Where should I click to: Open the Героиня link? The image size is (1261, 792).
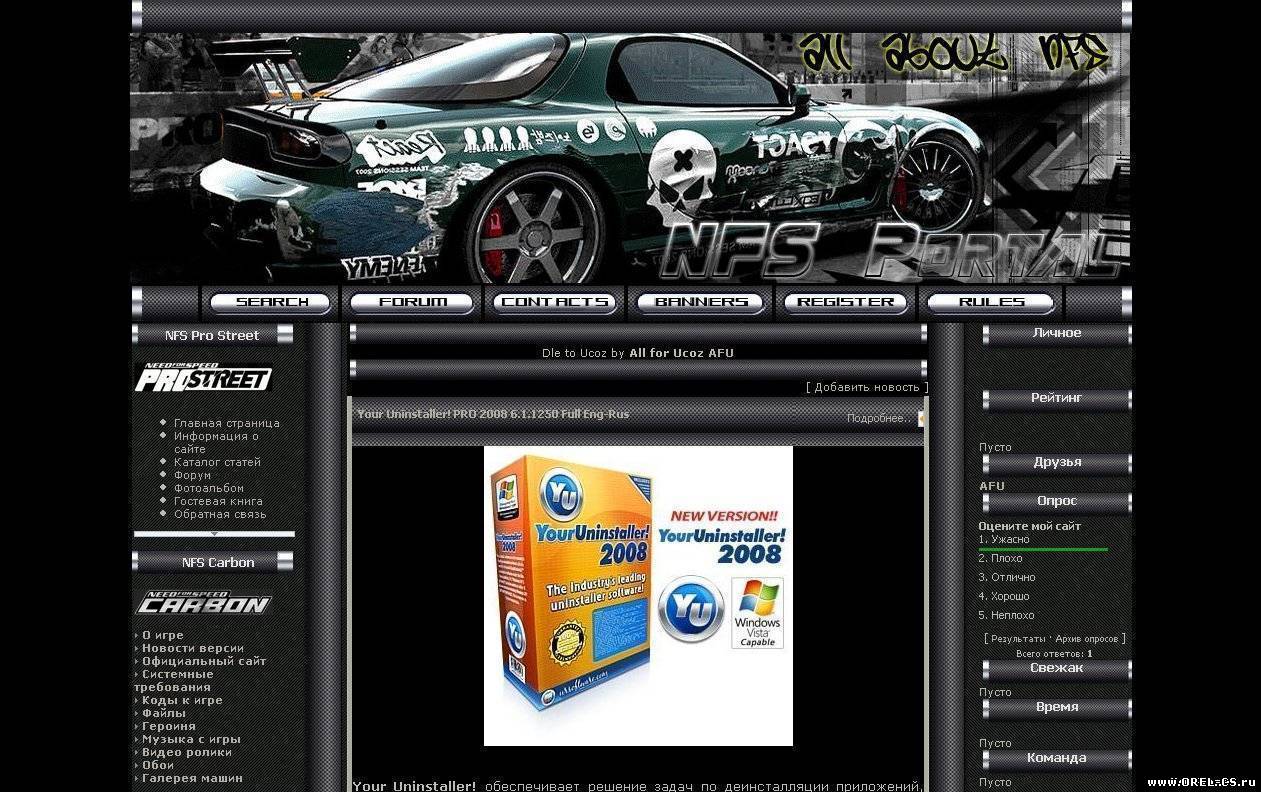168,726
